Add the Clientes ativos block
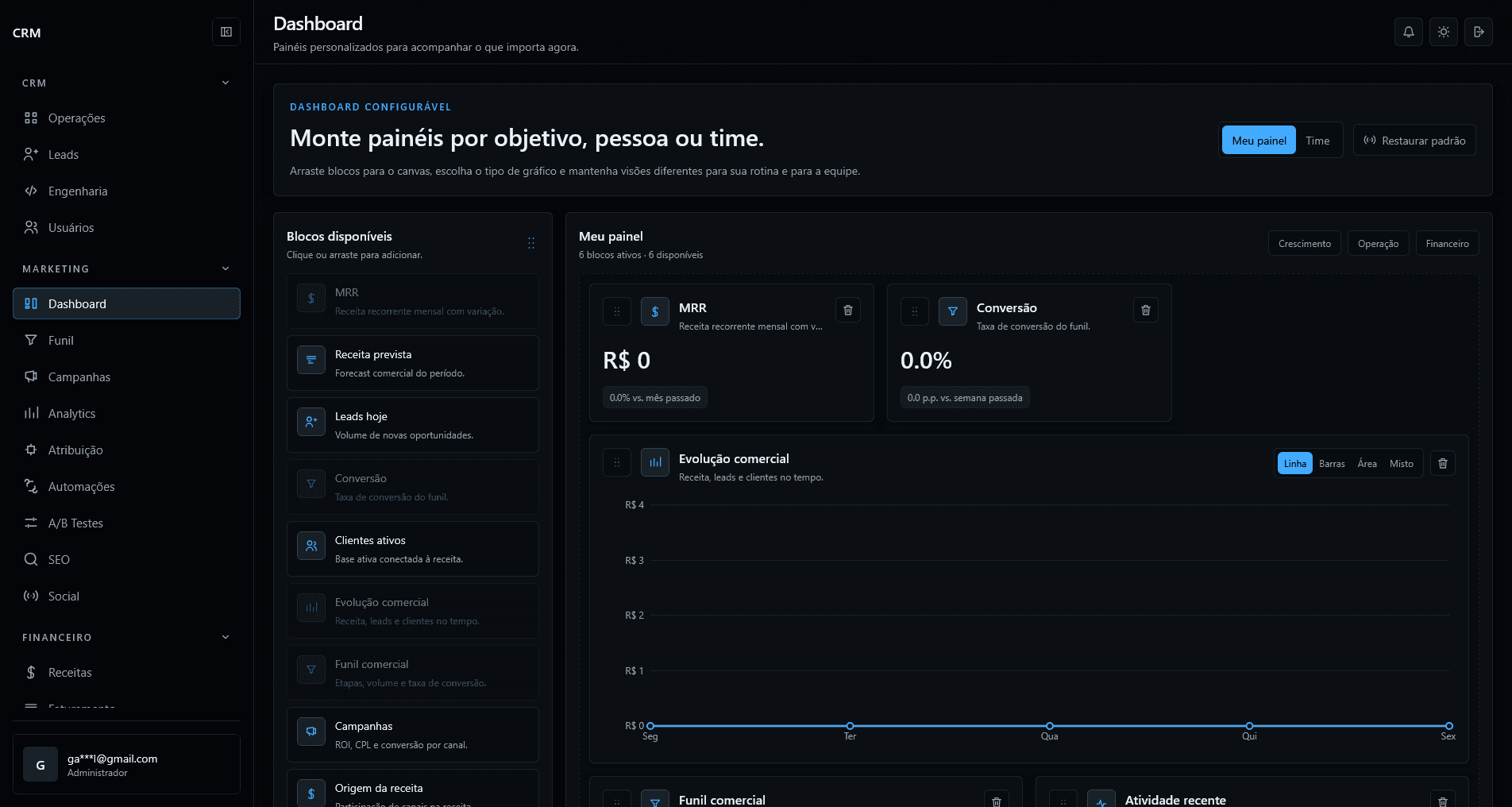Viewport: 1512px width, 807px height. click(412, 549)
